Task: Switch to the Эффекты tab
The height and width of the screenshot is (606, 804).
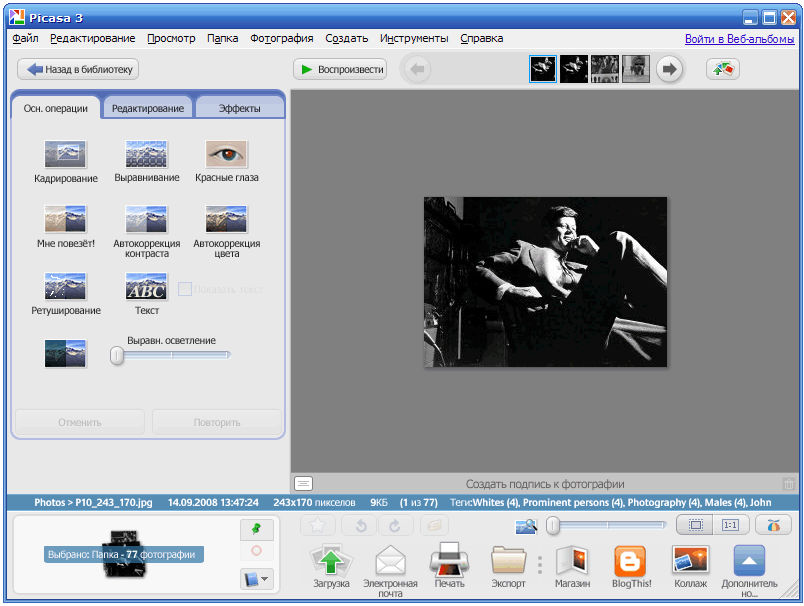Action: [239, 108]
